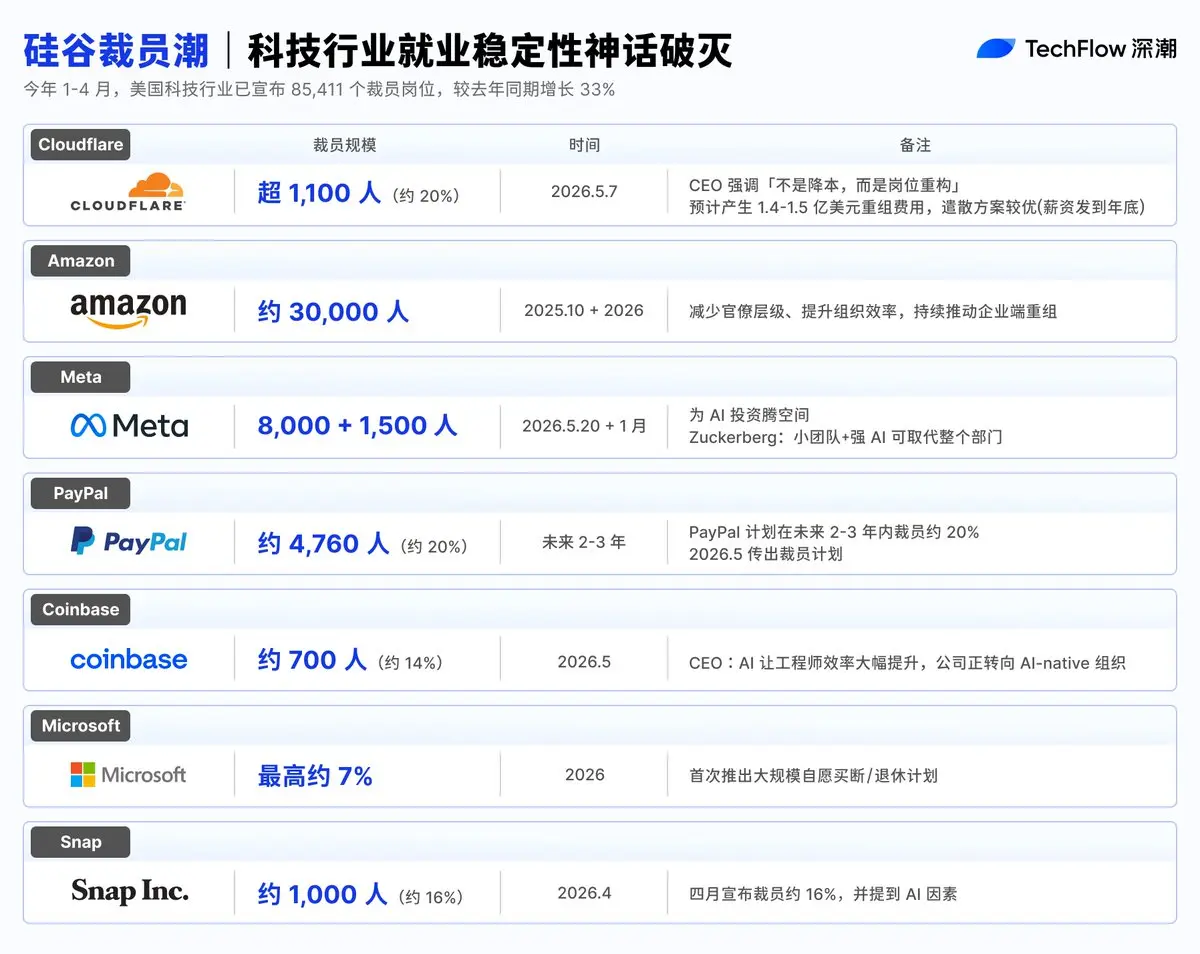Click (约 14%) in Coinbase row
This screenshot has height=954, width=1200.
(410, 663)
